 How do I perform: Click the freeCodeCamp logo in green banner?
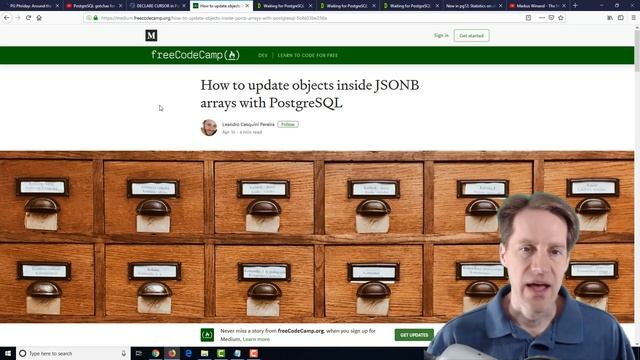pos(195,55)
